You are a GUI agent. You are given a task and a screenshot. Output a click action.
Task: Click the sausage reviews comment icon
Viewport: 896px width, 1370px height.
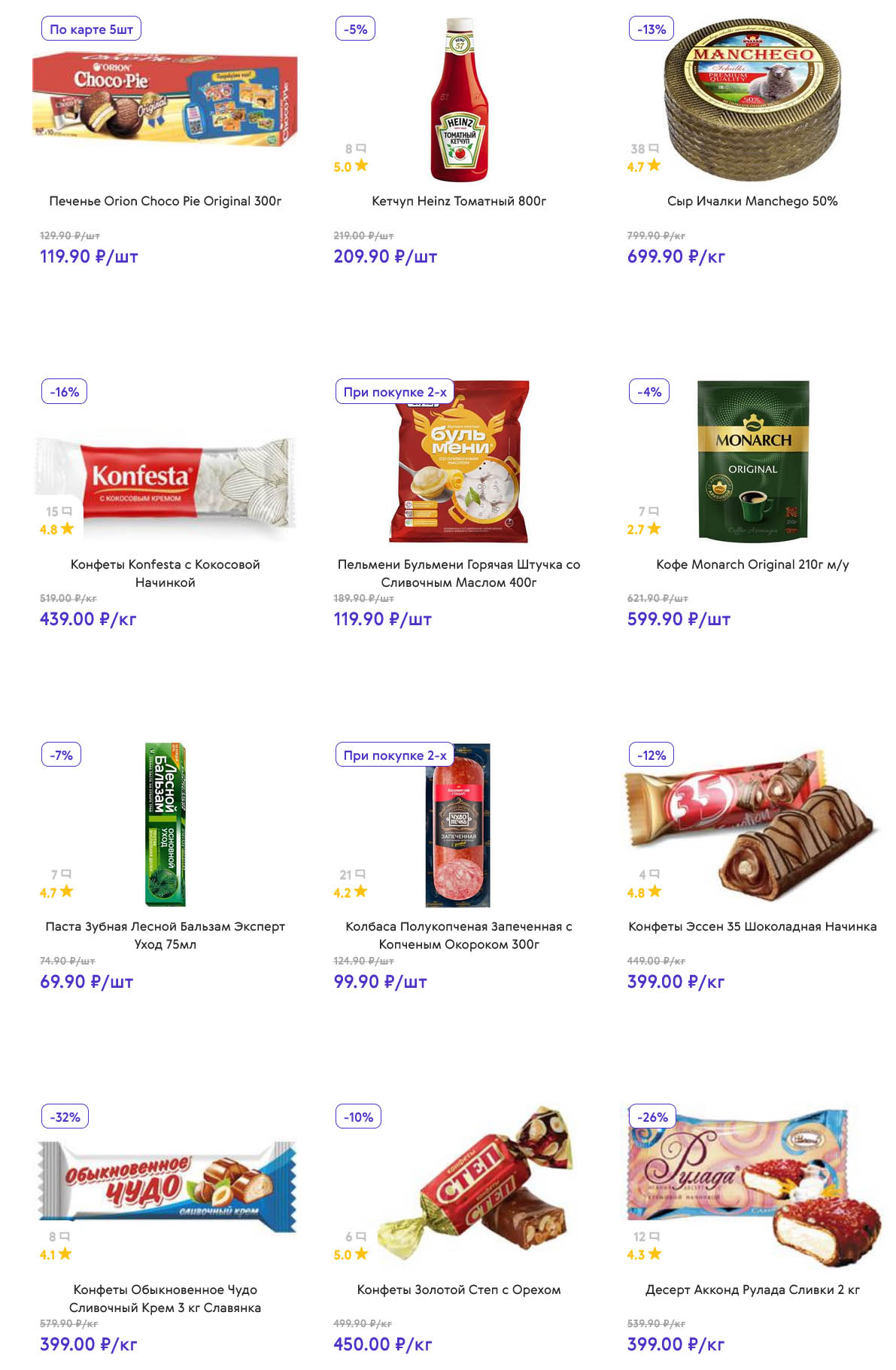click(x=360, y=874)
